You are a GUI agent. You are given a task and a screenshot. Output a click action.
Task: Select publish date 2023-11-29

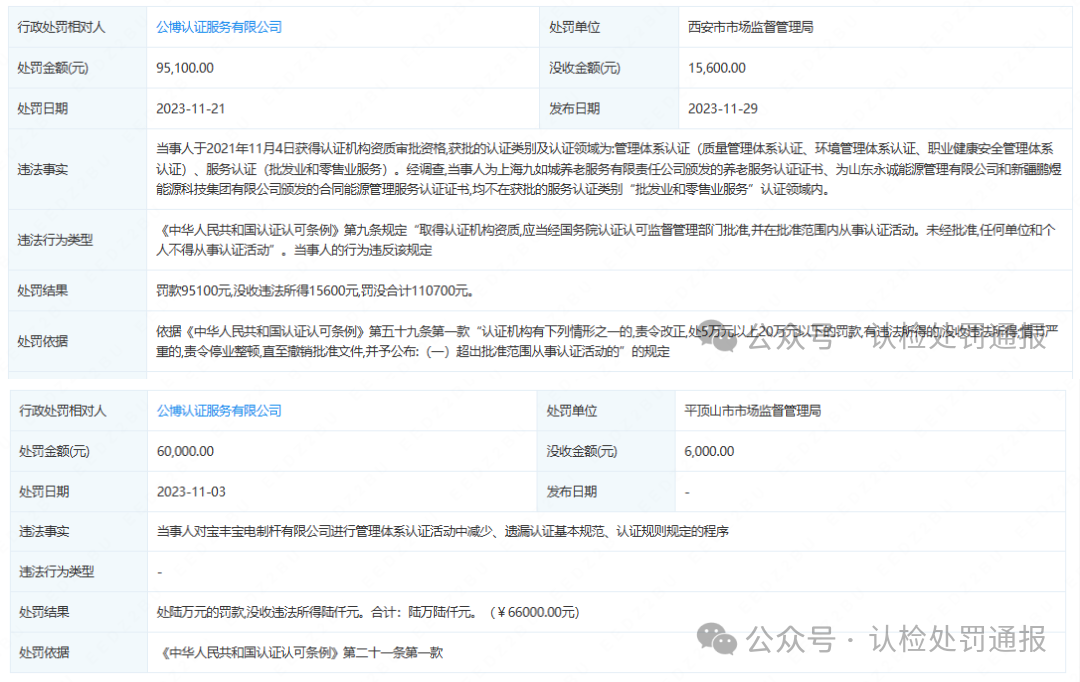click(x=722, y=108)
